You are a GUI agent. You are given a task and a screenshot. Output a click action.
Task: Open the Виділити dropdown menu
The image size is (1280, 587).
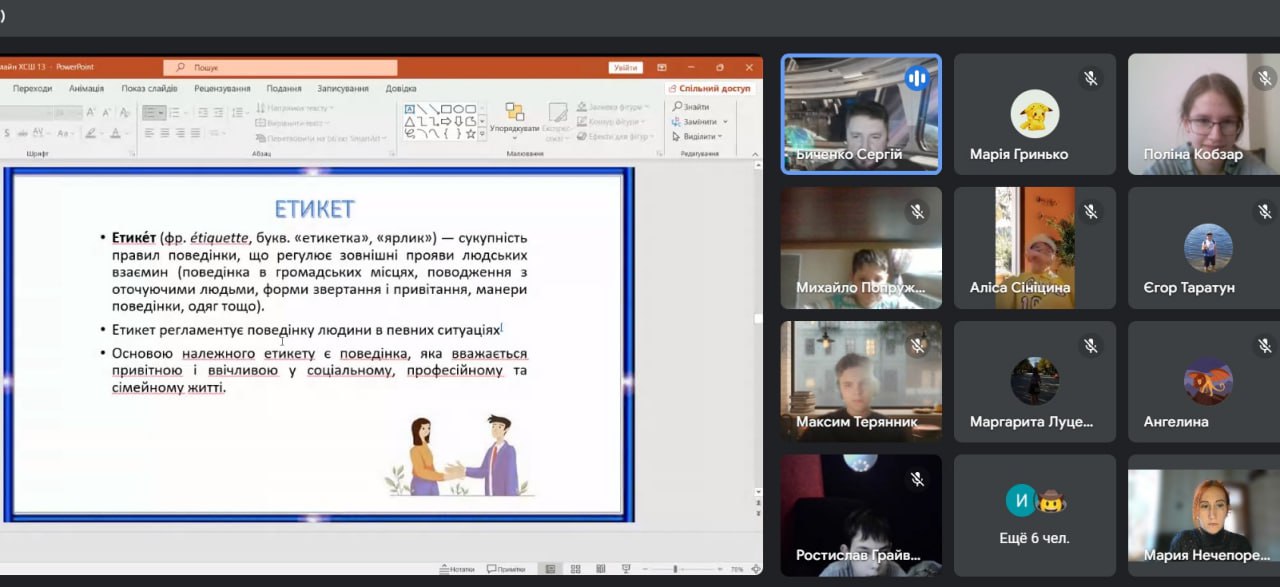tap(698, 136)
